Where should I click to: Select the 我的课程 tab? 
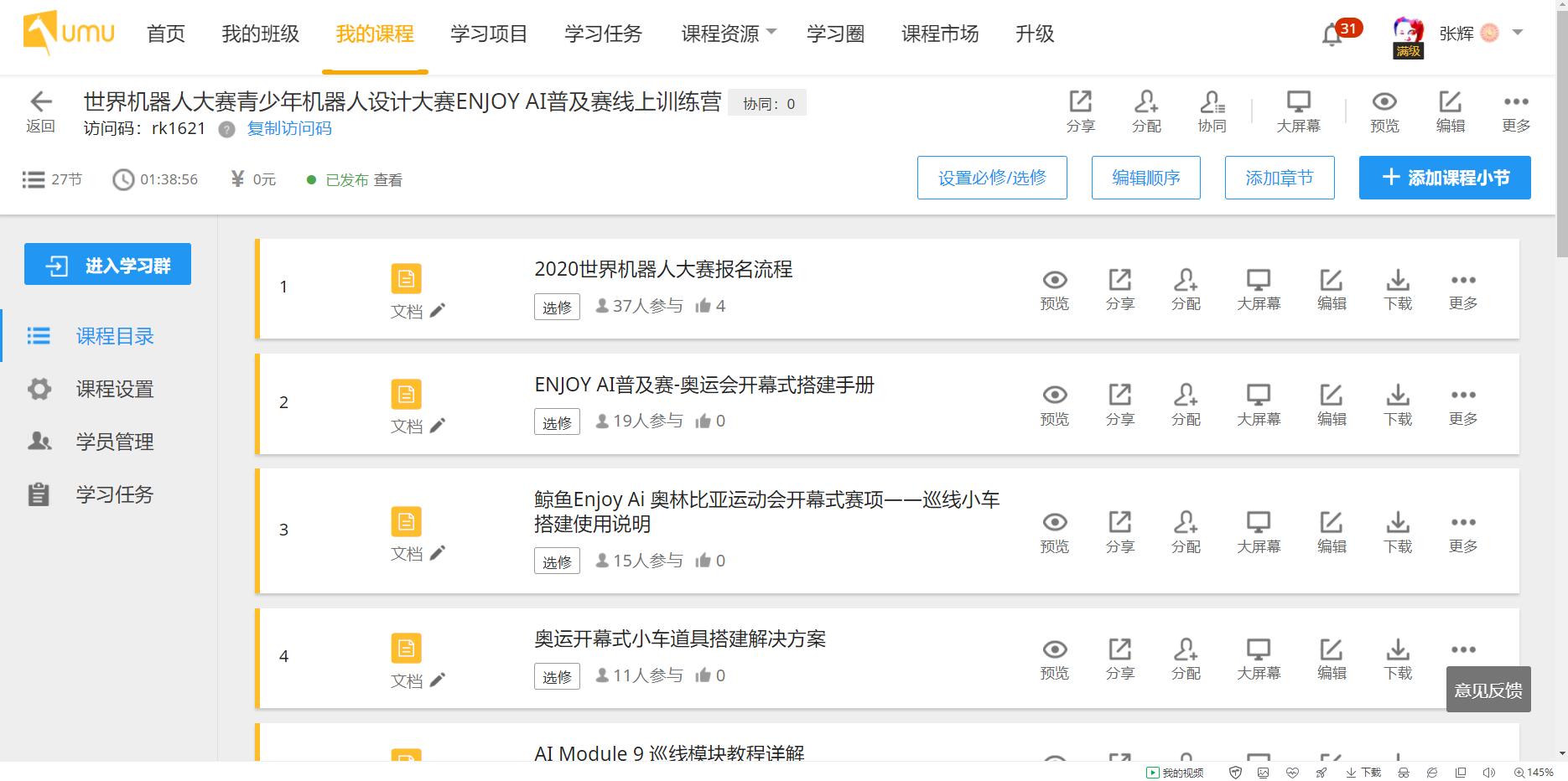click(x=375, y=34)
